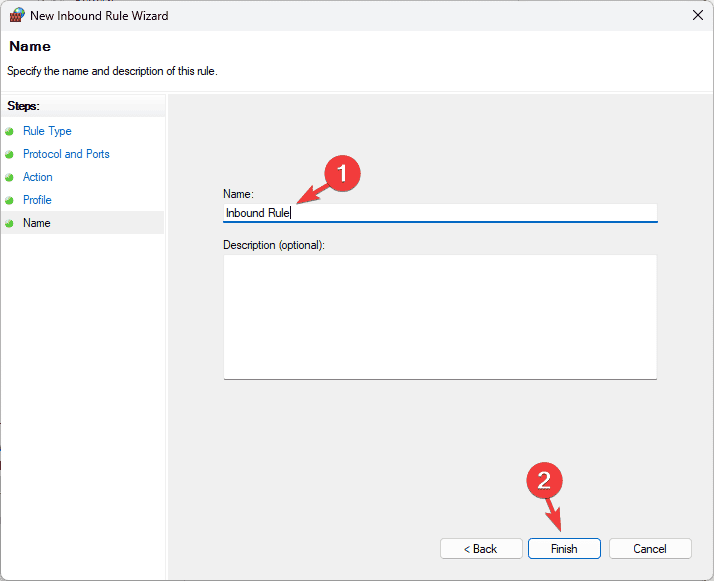
Task: Click the green bullet beside Protocol and Ports
Action: [x=10, y=154]
